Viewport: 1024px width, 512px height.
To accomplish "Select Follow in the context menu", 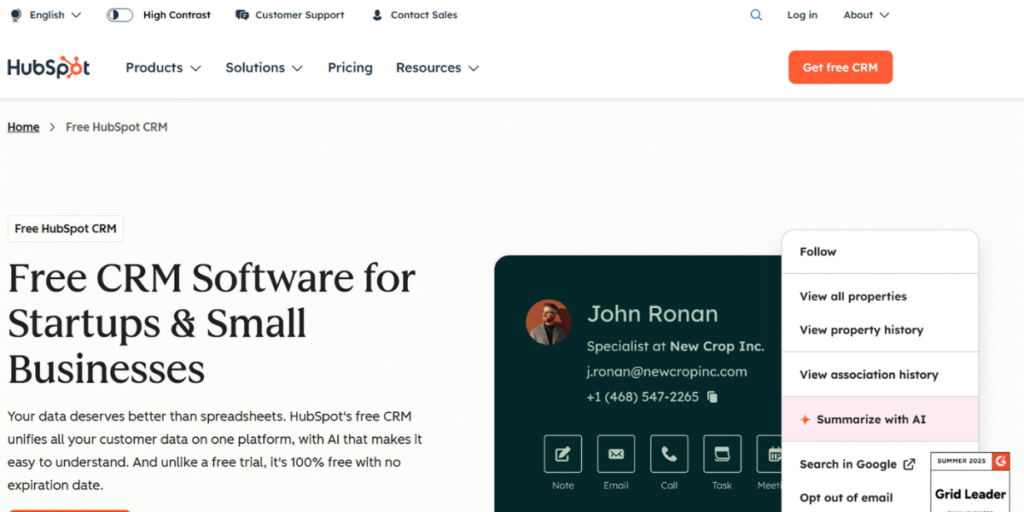I will [880, 252].
